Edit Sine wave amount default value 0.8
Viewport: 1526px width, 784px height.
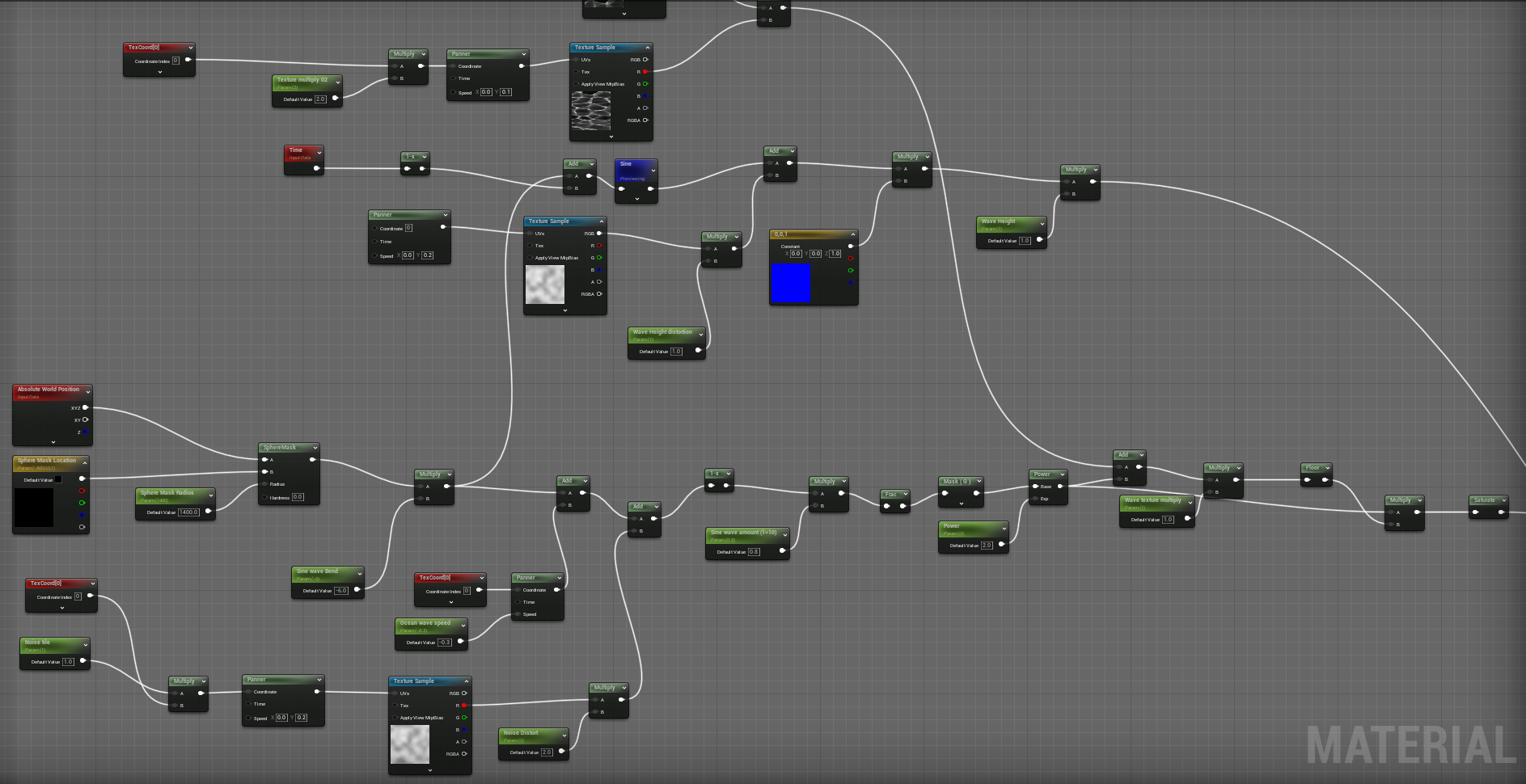pos(754,551)
